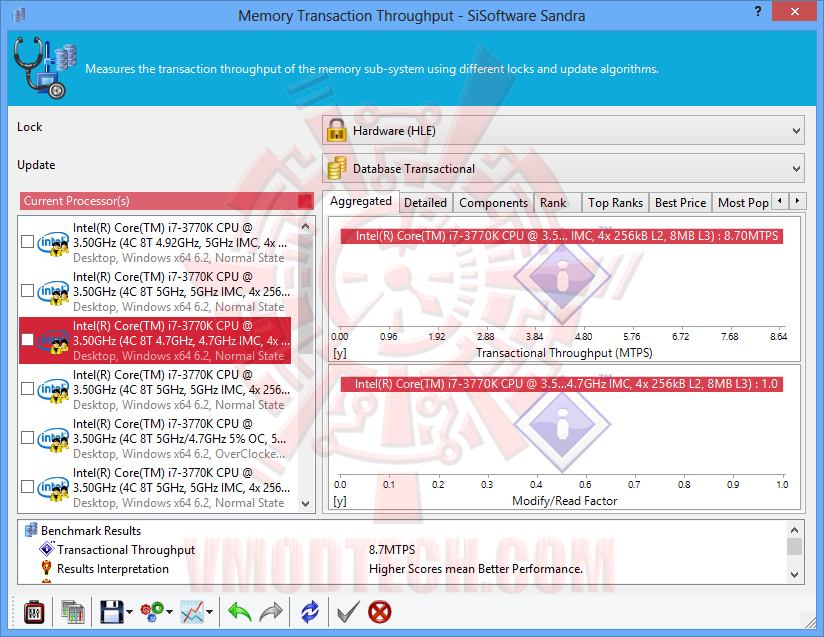Click the processor list scroll-up arrow
Image resolution: width=824 pixels, height=637 pixels.
pos(306,227)
